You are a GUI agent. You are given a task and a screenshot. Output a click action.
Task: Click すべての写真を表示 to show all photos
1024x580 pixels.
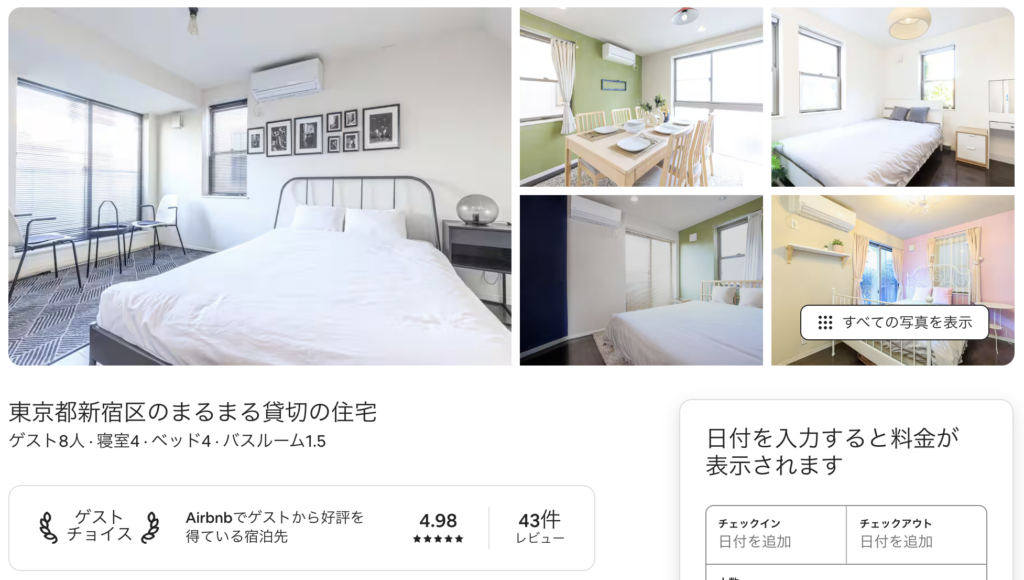pyautogui.click(x=895, y=323)
